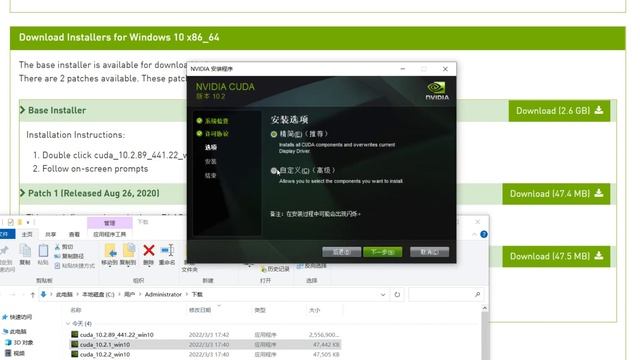
Task: Click the 移动到 (Move to) folder icon
Action: tap(110, 251)
